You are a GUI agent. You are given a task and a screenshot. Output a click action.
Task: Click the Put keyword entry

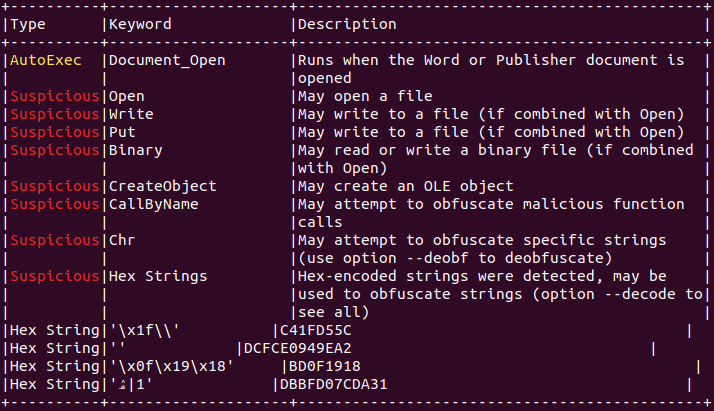122,132
